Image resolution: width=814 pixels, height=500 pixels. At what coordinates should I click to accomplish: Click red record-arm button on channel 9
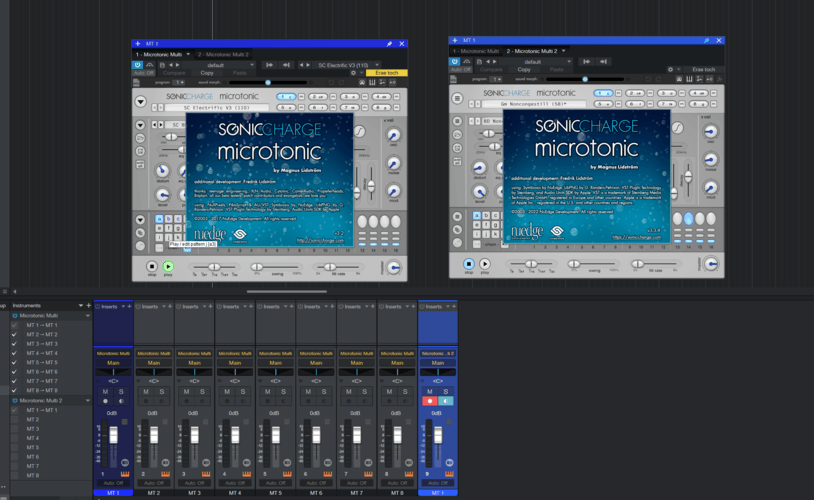point(430,401)
